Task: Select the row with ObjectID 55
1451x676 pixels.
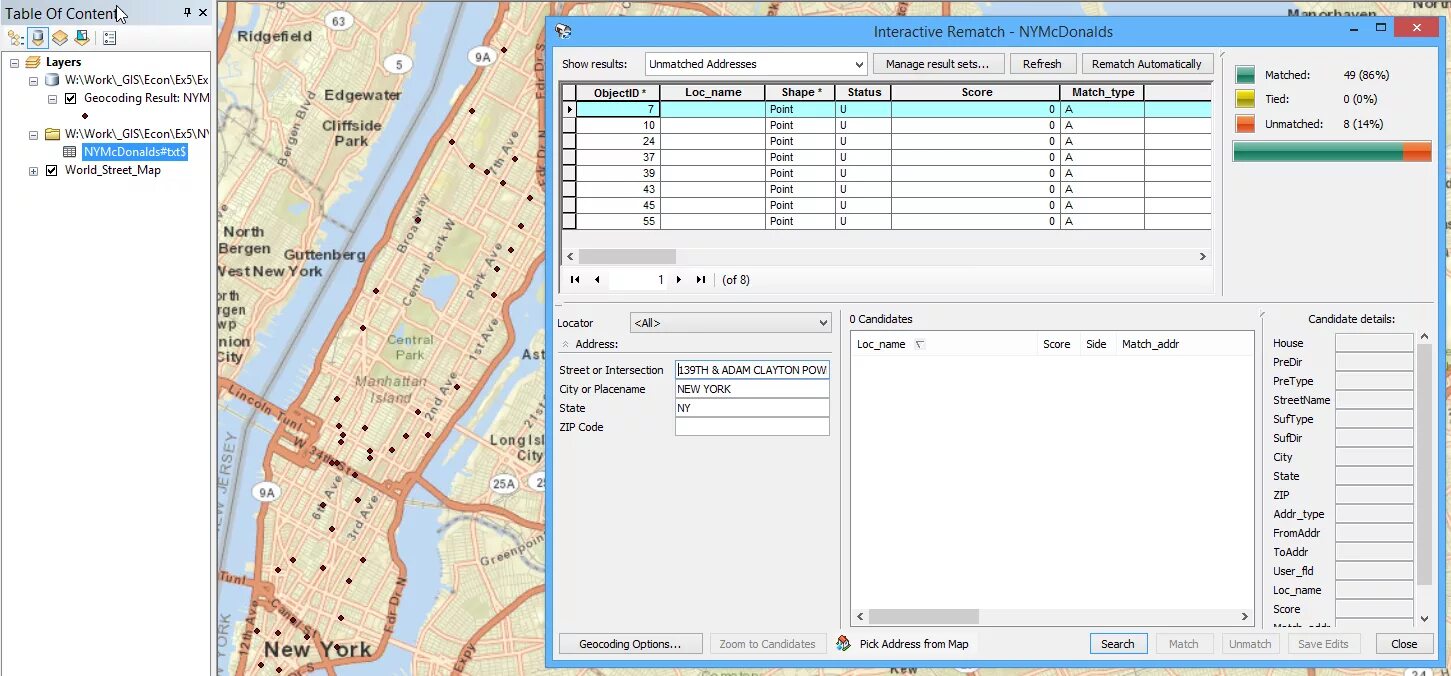Action: coord(886,221)
